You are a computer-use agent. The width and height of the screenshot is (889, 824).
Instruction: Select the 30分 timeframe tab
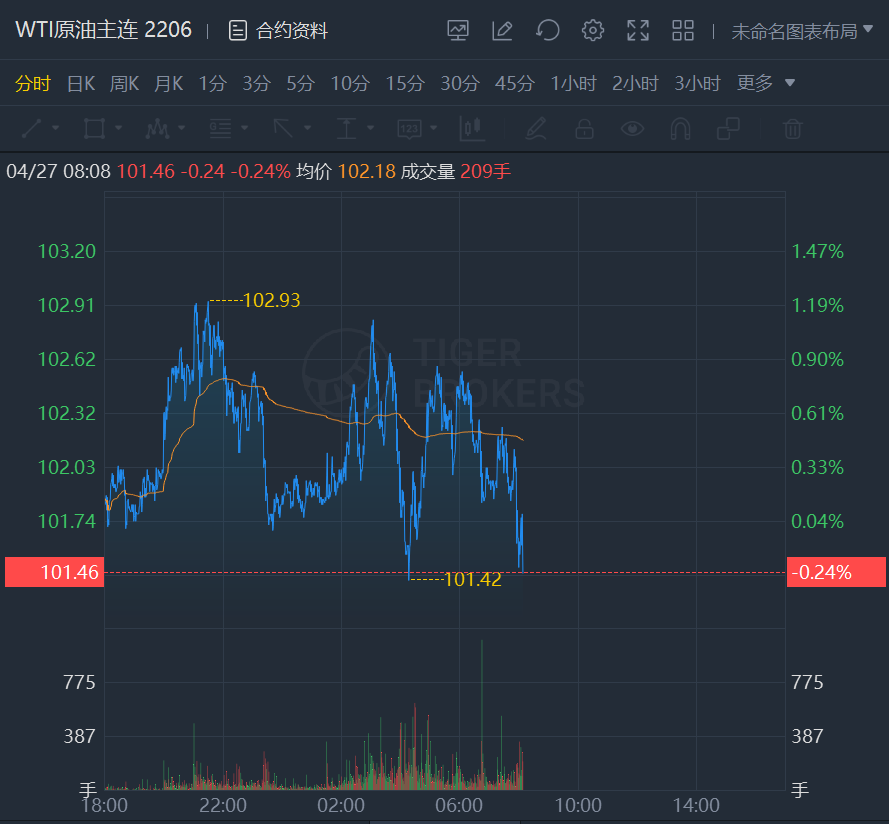tap(460, 83)
